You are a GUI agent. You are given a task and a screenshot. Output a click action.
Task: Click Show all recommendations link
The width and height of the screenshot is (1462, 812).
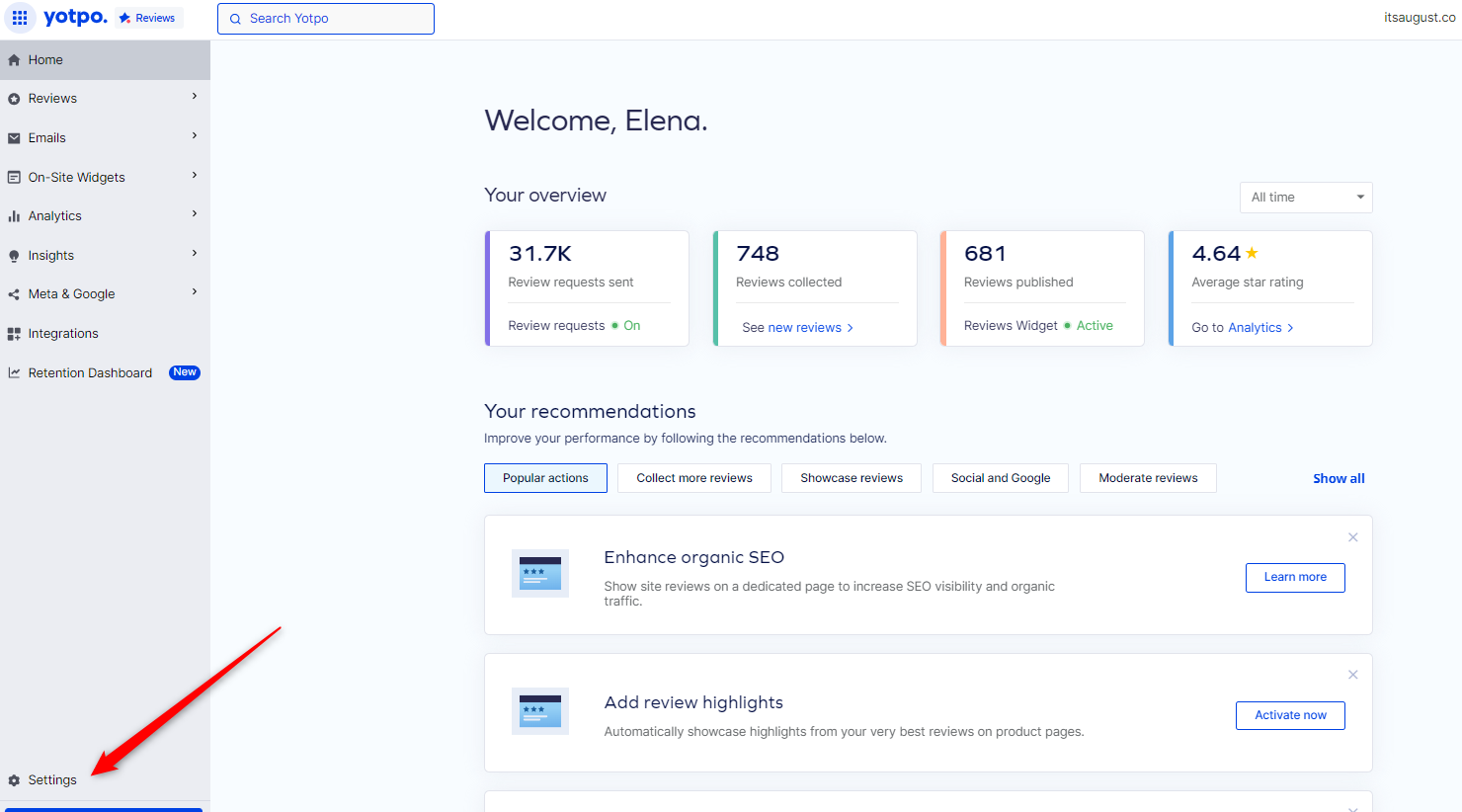1339,479
